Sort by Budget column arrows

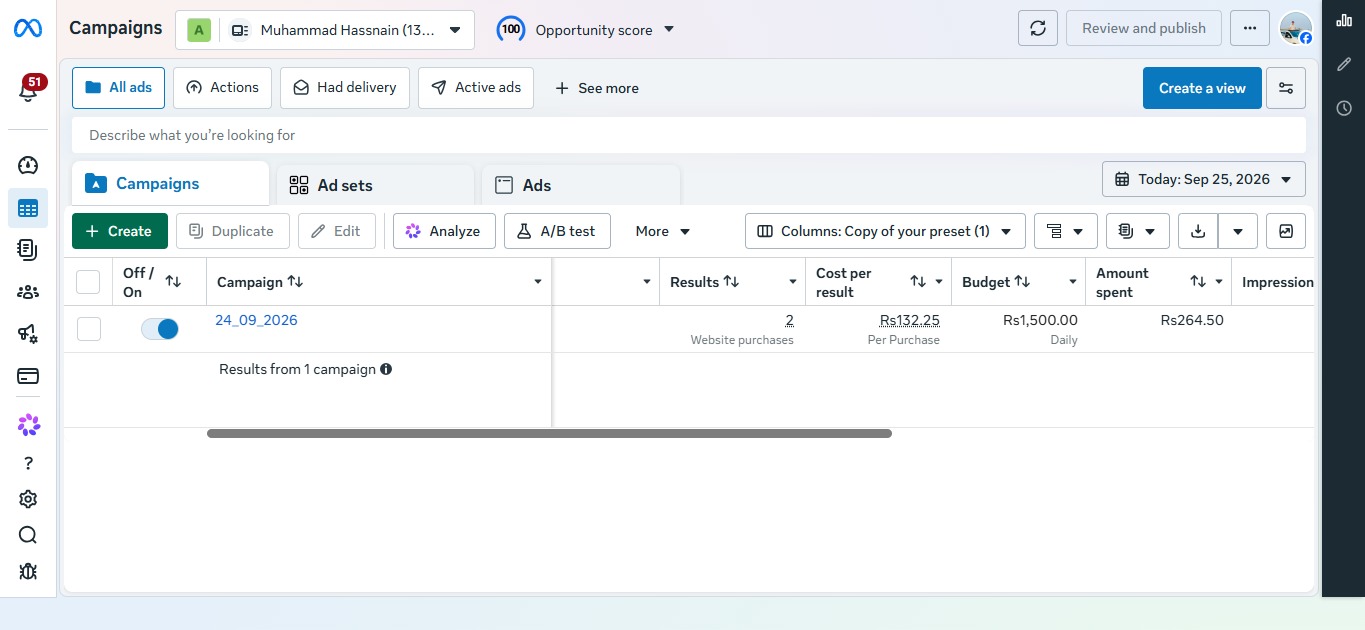click(x=1022, y=282)
